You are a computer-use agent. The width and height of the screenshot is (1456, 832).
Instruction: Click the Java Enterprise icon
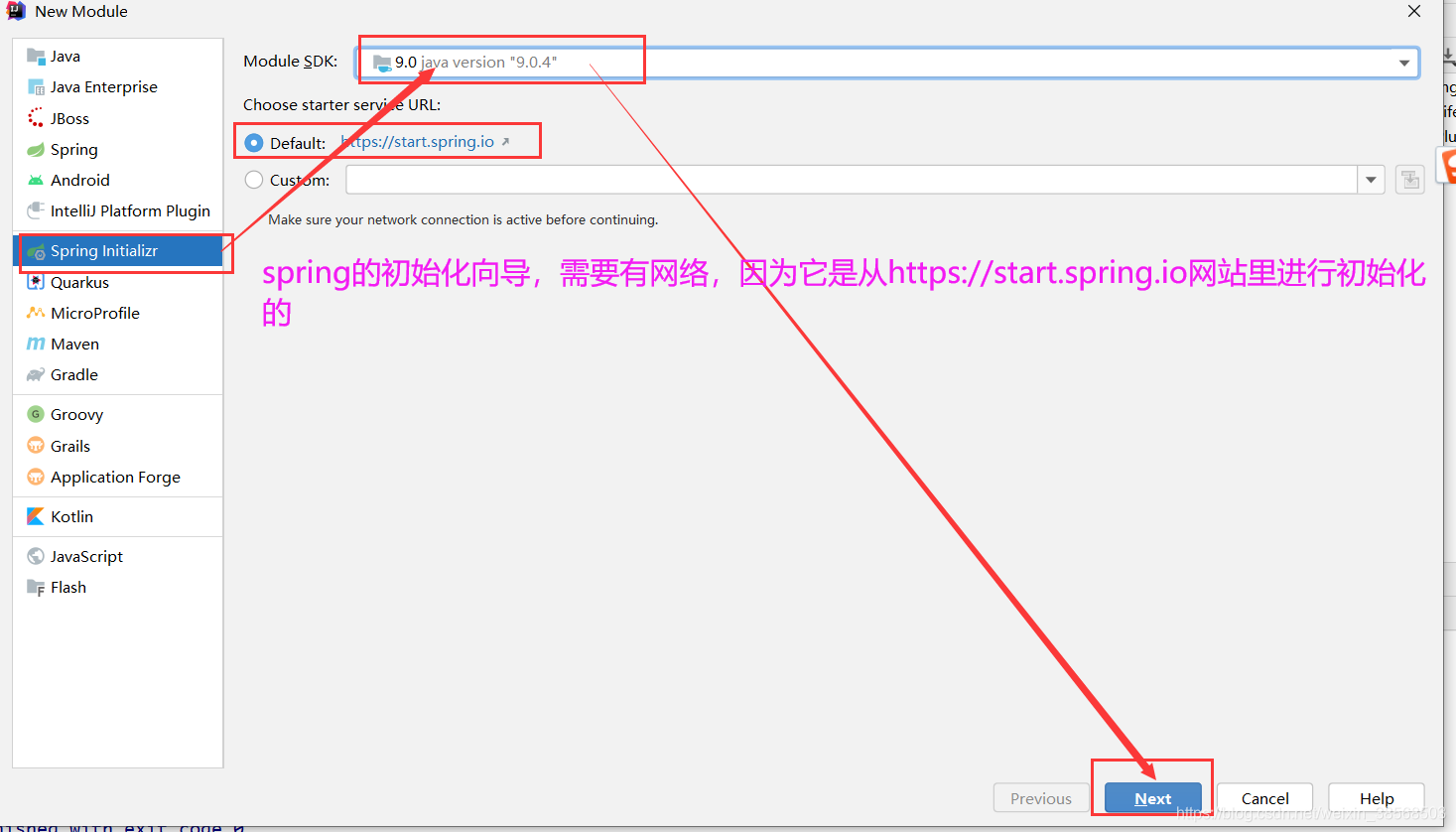pos(36,87)
